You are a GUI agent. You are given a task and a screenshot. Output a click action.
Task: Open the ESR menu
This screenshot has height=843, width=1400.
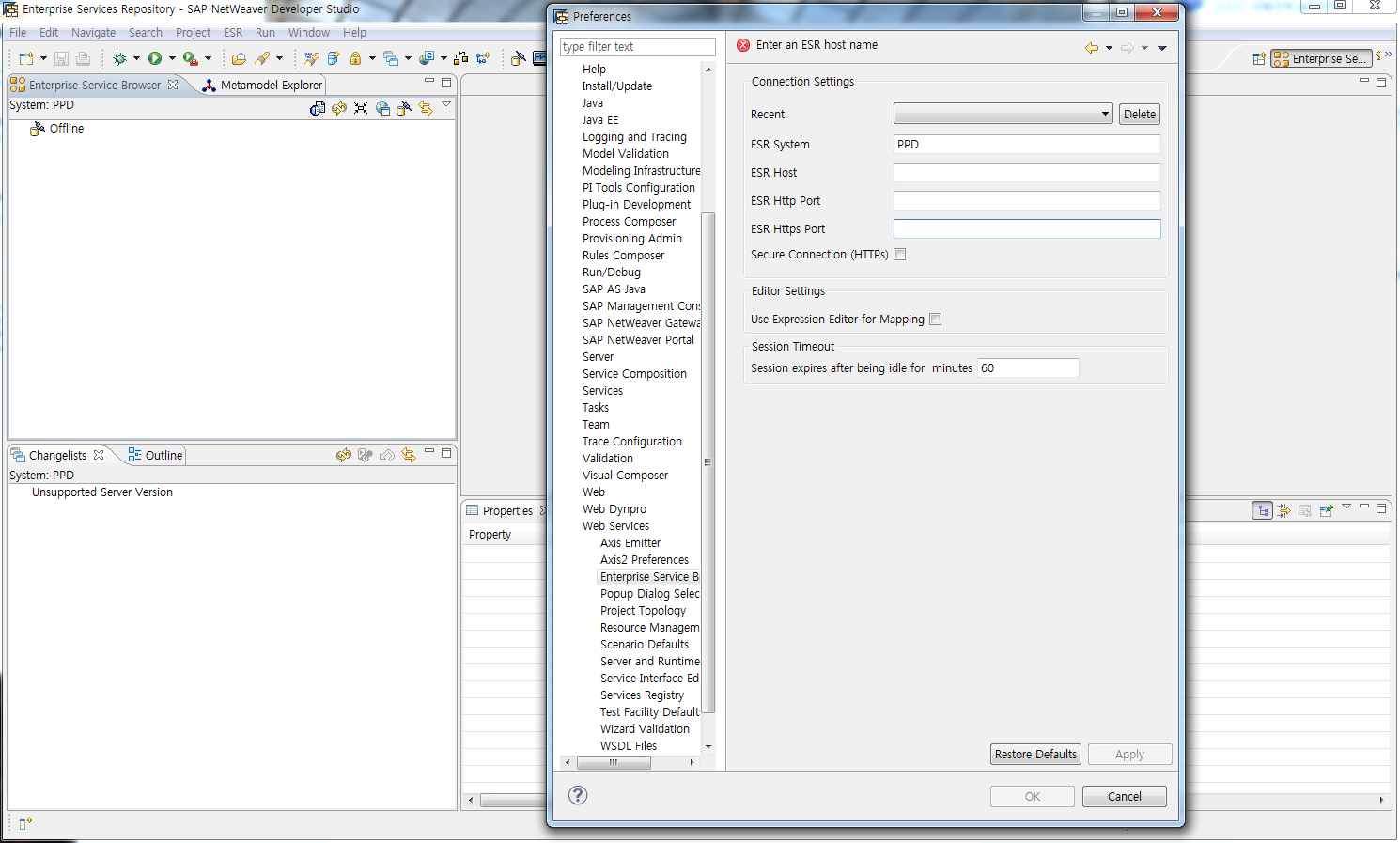click(x=233, y=33)
